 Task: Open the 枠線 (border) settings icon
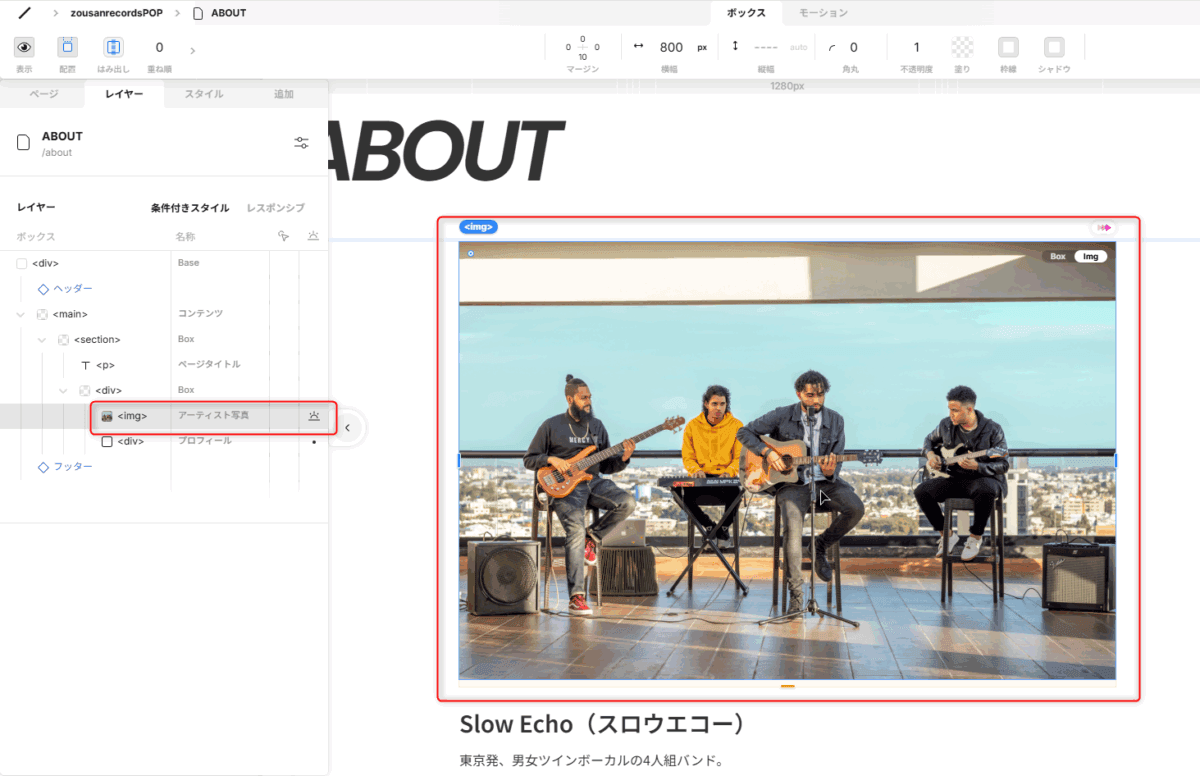click(1008, 47)
